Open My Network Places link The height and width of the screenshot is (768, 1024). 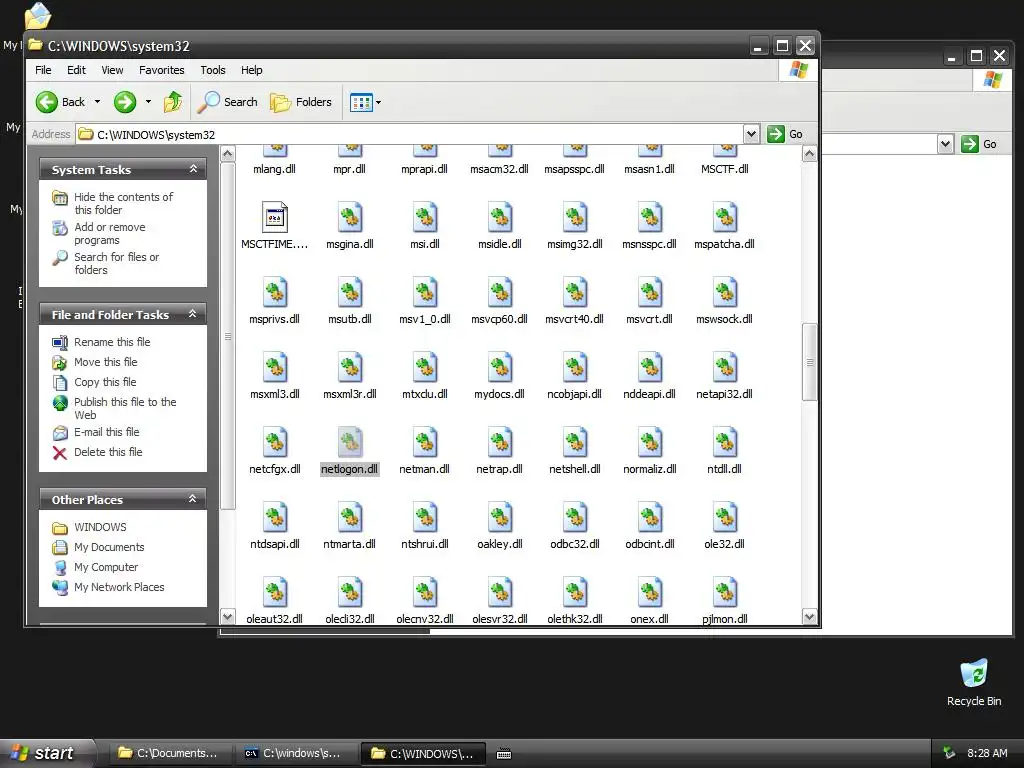(119, 587)
